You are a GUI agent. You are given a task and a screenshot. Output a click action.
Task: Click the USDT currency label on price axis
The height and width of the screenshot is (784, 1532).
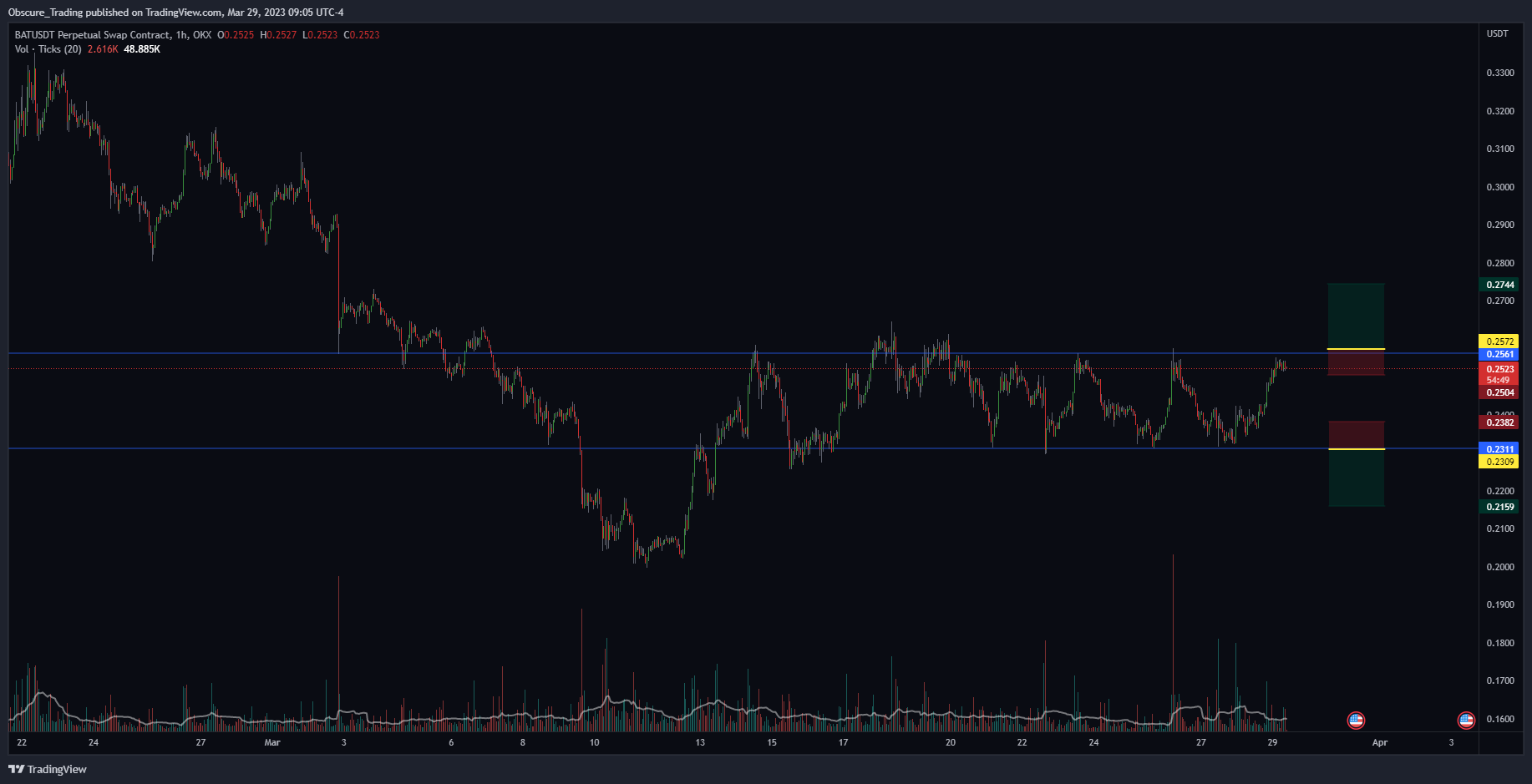coord(1498,33)
